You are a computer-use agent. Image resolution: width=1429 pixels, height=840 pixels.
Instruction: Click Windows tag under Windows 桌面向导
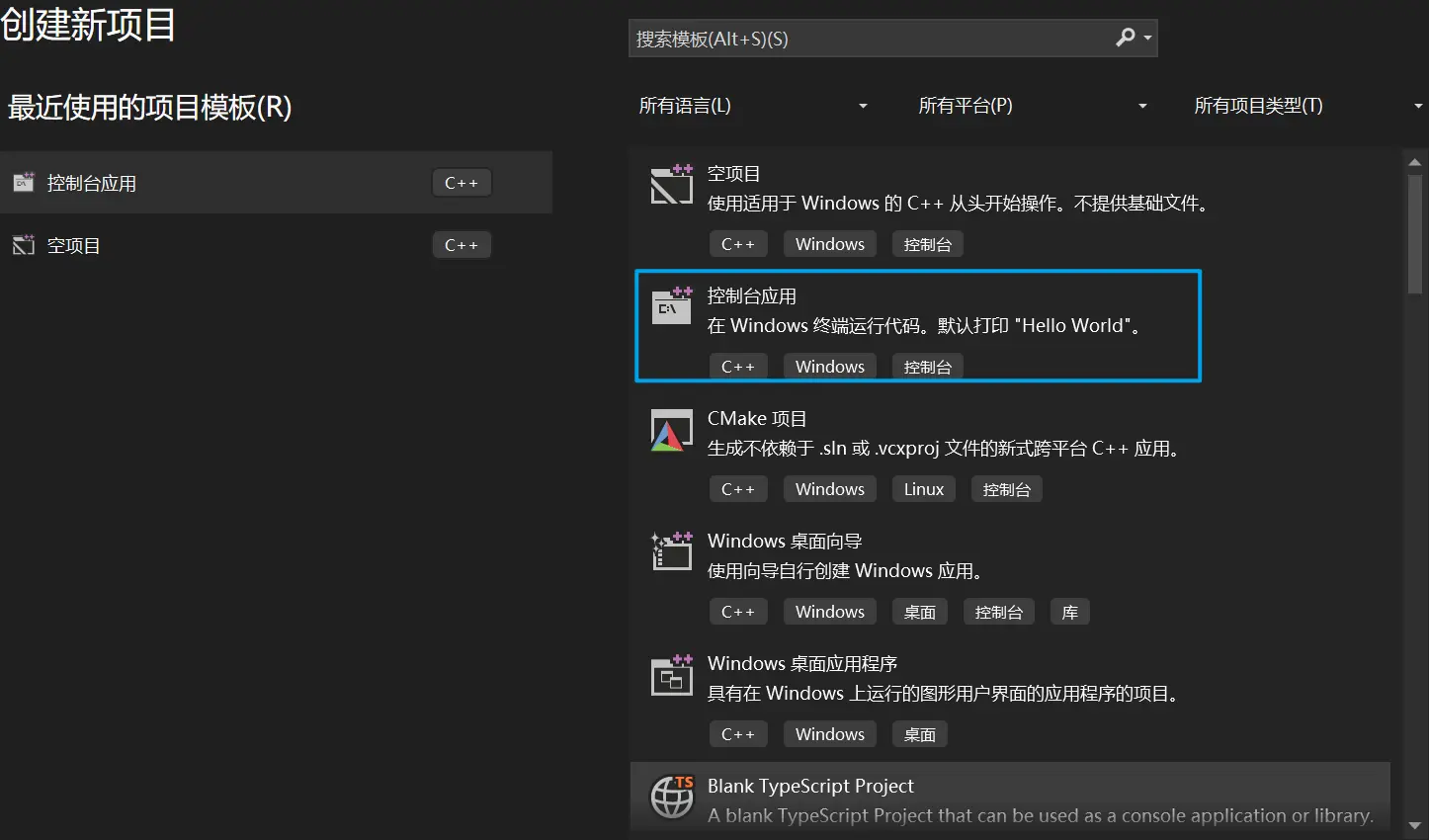(x=830, y=612)
